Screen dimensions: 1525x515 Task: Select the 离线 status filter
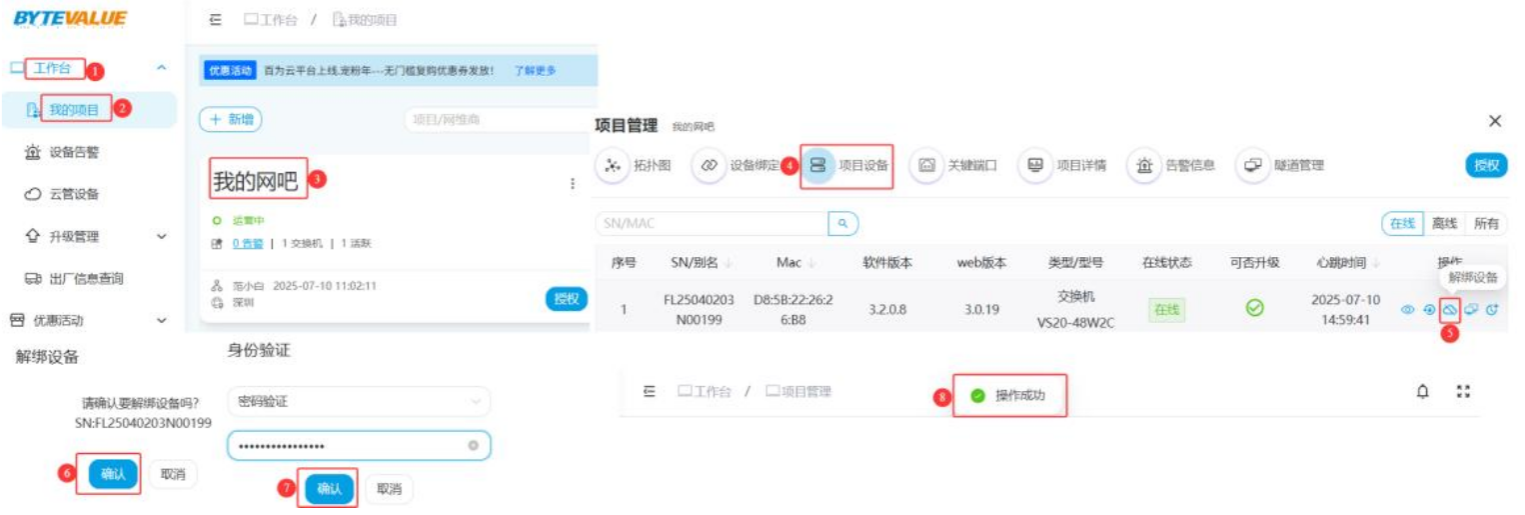[x=1444, y=224]
